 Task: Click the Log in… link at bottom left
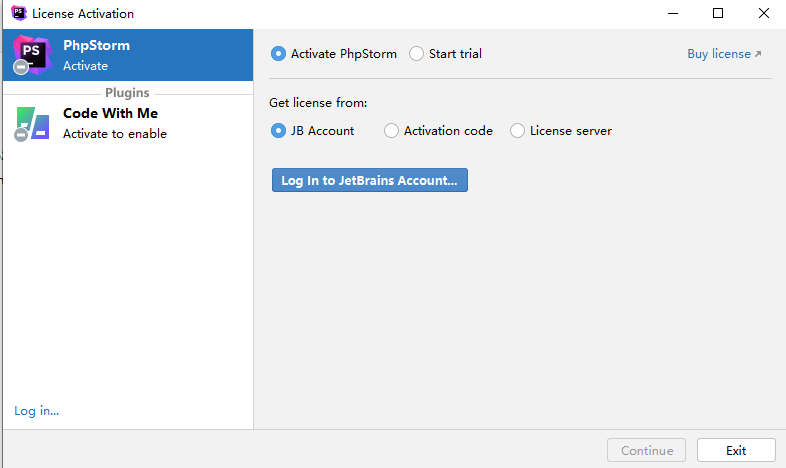click(x=36, y=411)
